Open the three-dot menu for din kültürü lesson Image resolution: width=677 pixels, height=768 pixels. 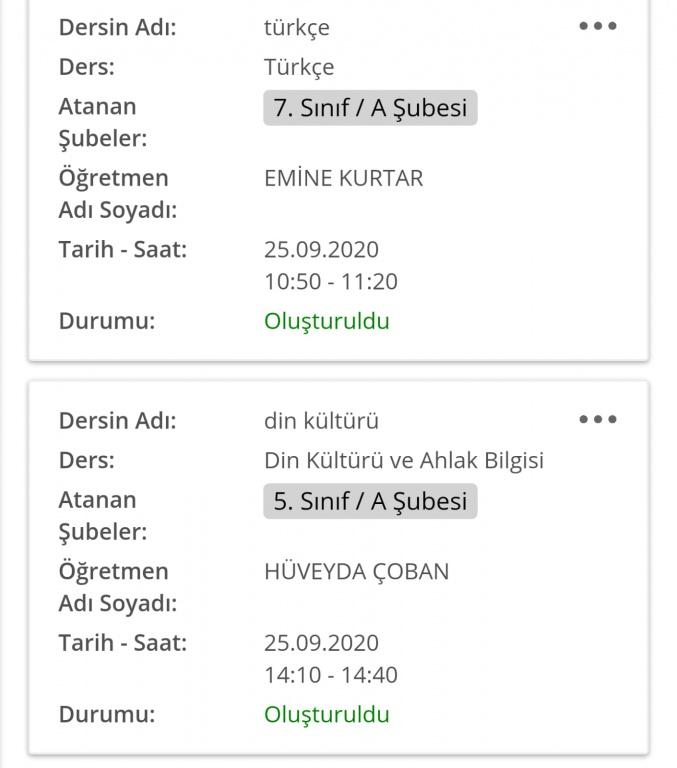tap(598, 420)
